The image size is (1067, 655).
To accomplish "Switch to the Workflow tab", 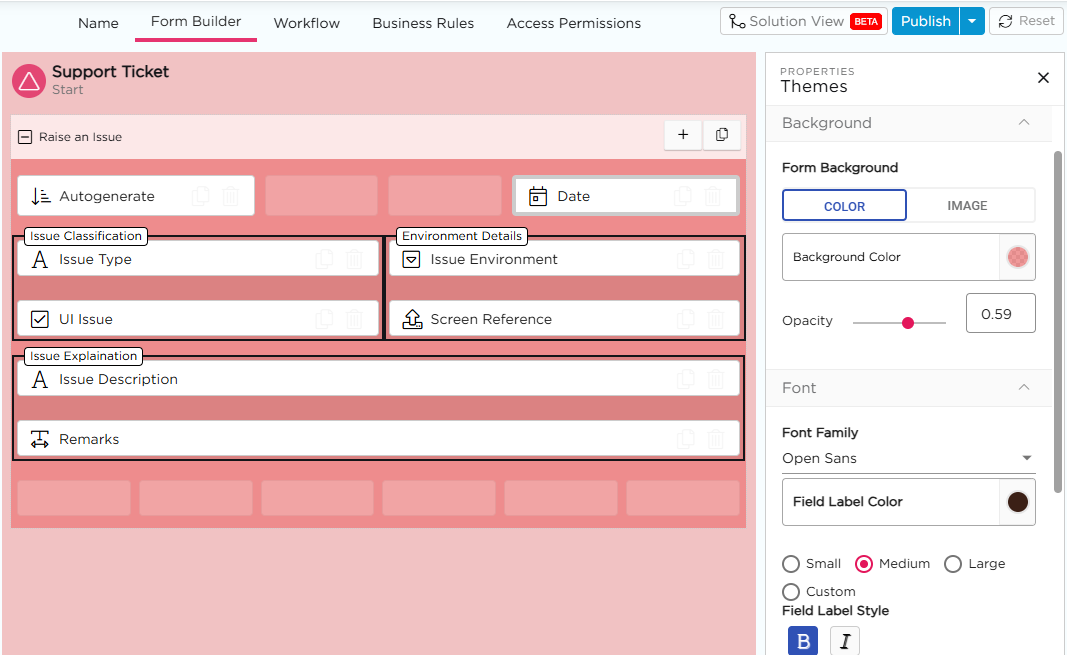I will coord(306,23).
